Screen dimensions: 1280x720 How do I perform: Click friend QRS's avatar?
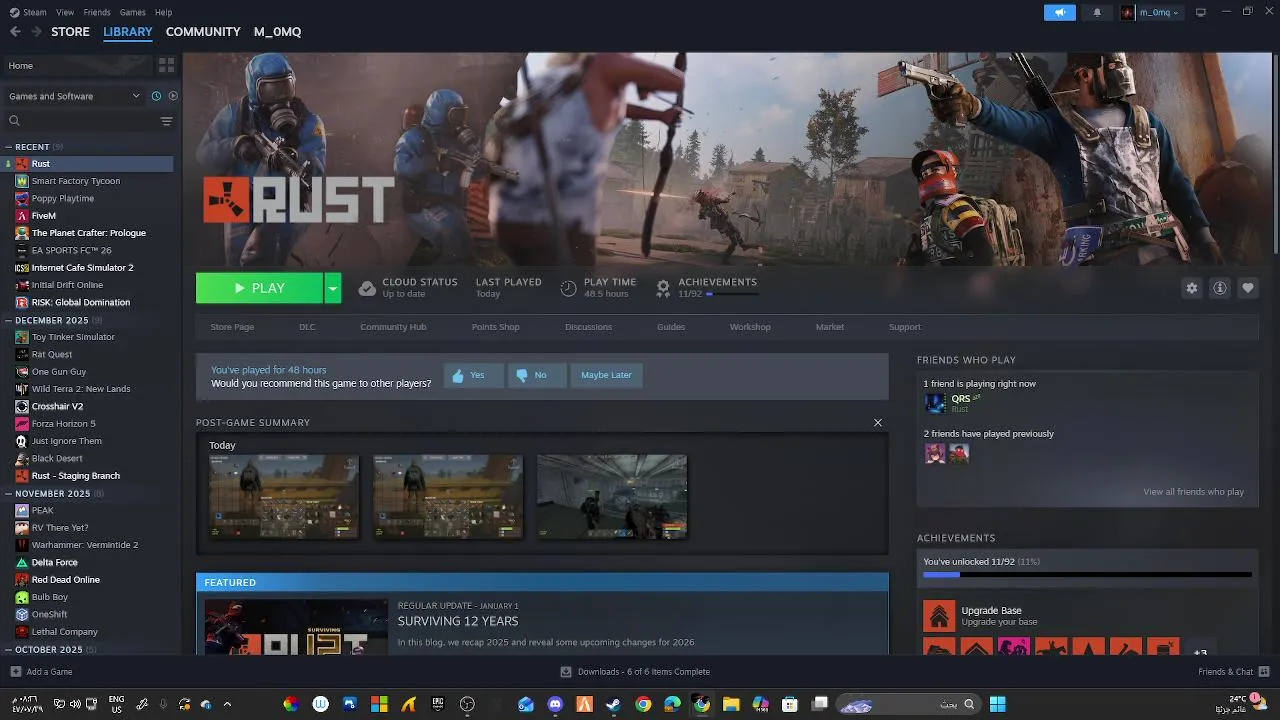pos(935,403)
